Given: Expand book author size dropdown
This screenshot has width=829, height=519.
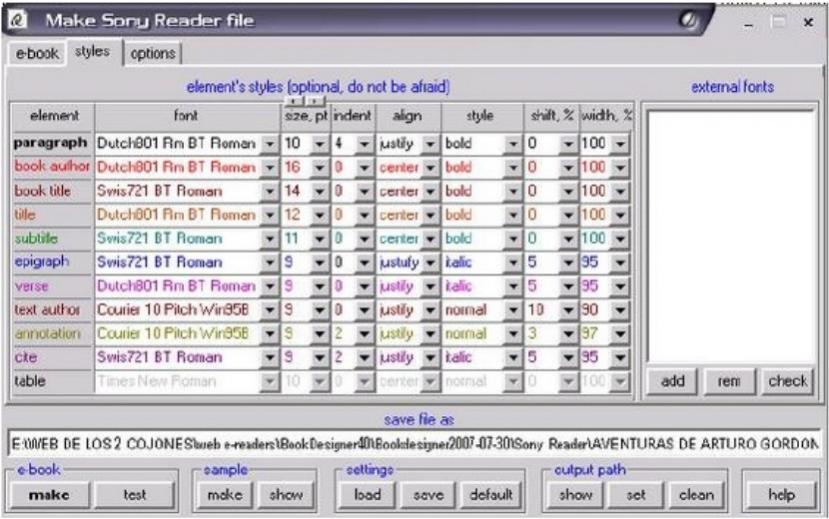Looking at the screenshot, I should 319,168.
